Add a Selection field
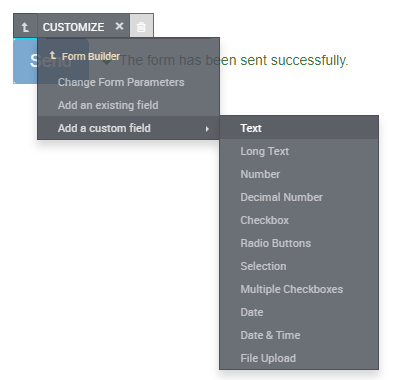The width and height of the screenshot is (394, 380). [299, 266]
